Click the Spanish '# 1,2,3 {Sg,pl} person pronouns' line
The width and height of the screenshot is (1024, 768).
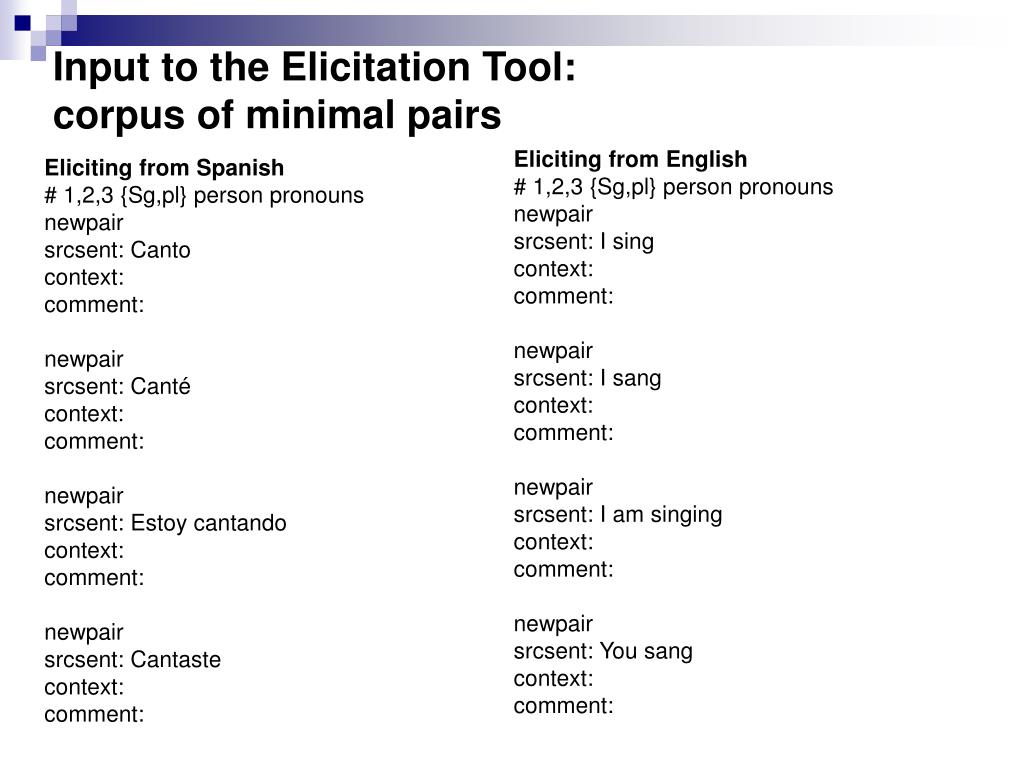[x=204, y=195]
